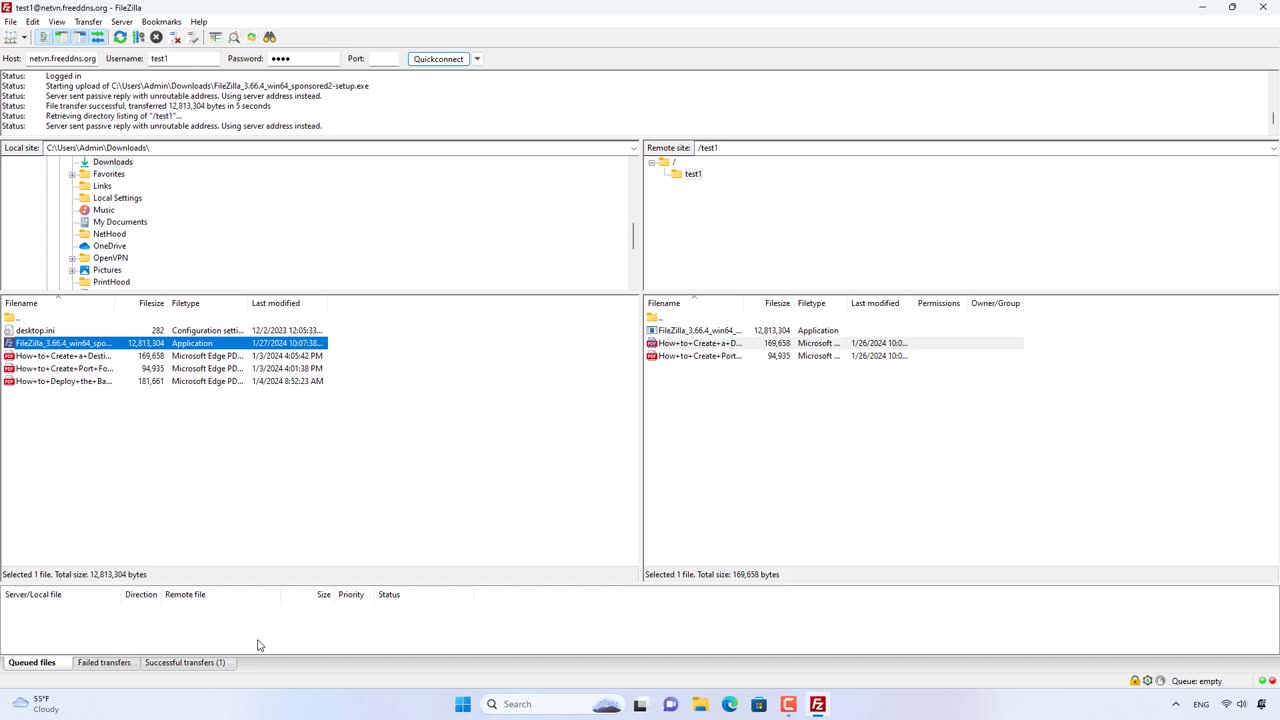The width and height of the screenshot is (1280, 720).
Task: Open the Bookmarks menu
Action: (x=161, y=22)
